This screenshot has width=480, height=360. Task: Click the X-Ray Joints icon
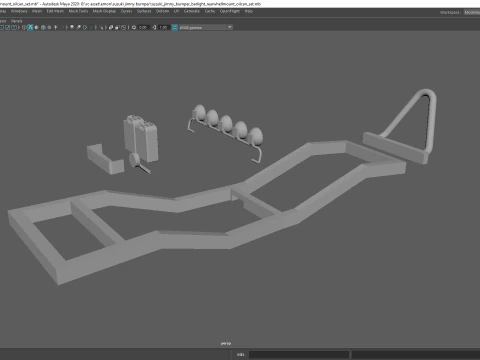(123, 27)
